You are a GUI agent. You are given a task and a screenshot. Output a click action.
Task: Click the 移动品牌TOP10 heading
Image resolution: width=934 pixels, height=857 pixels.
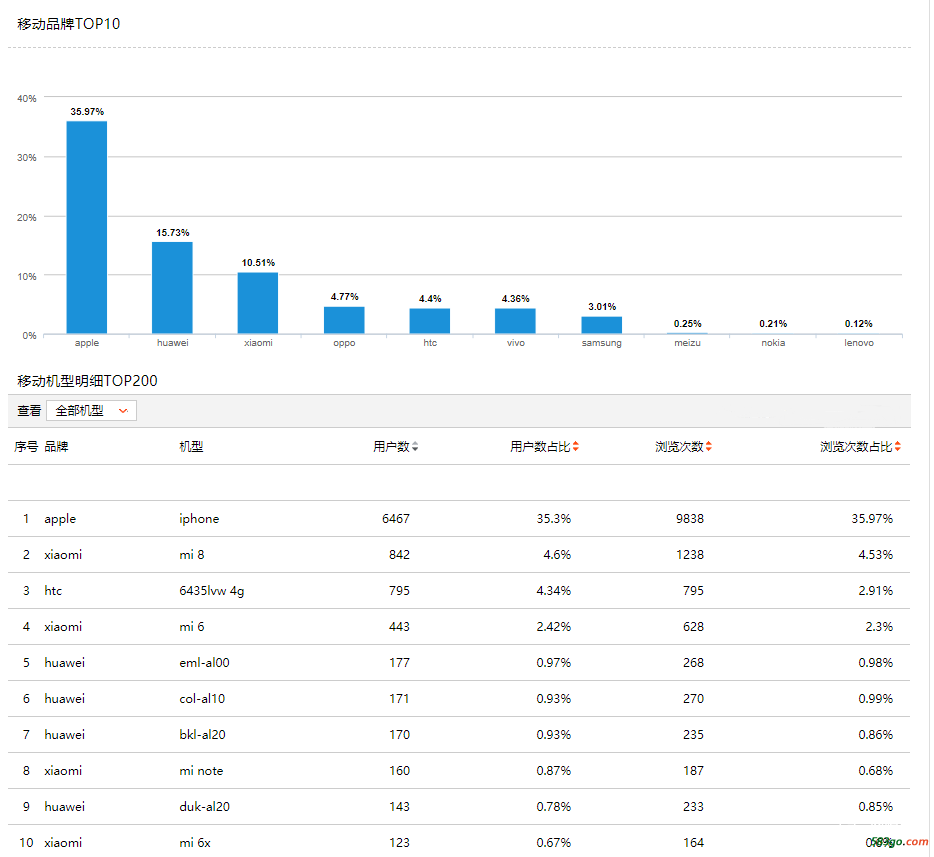(69, 24)
